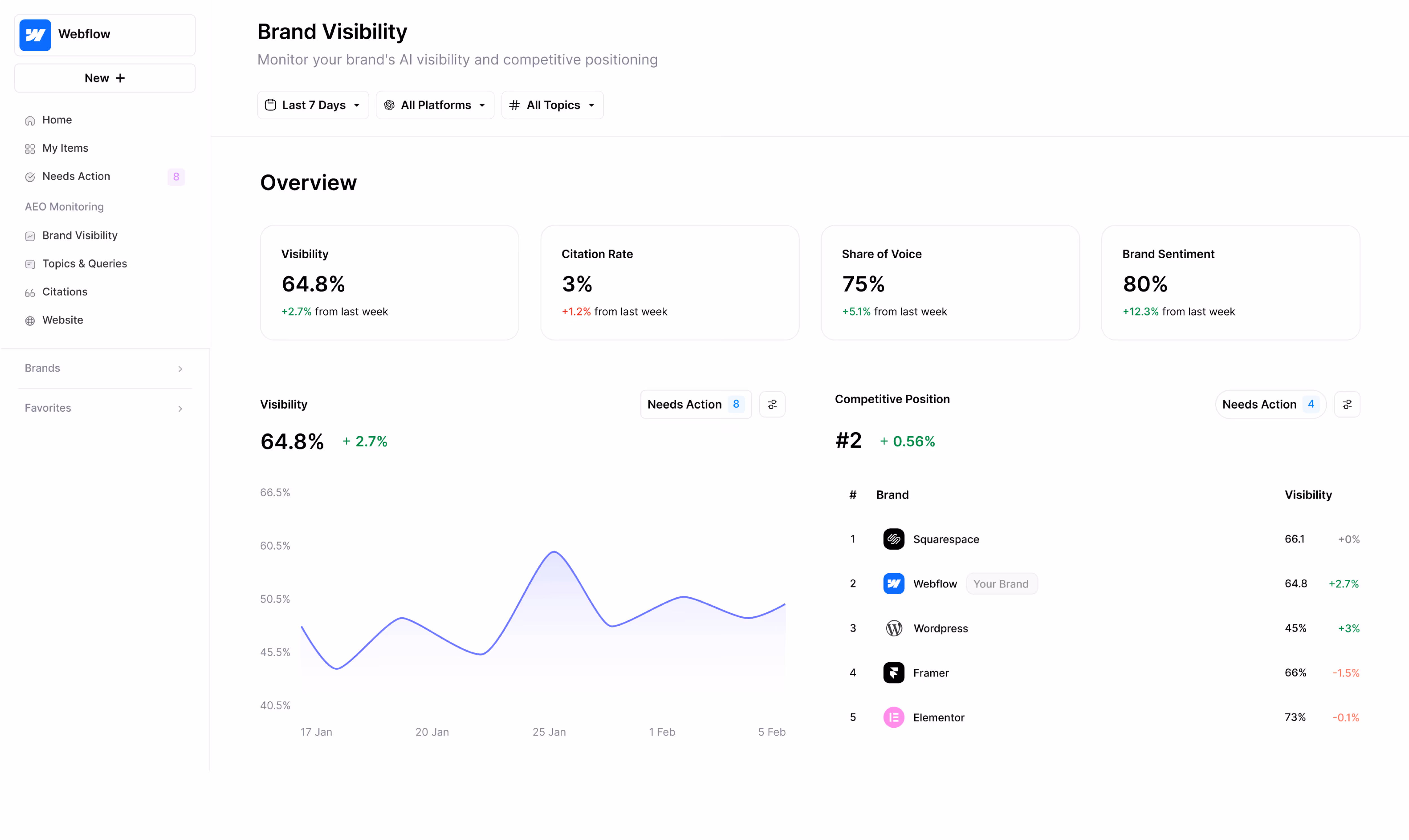Click the AEO Monitoring section label
The width and height of the screenshot is (1409, 840).
coord(65,207)
